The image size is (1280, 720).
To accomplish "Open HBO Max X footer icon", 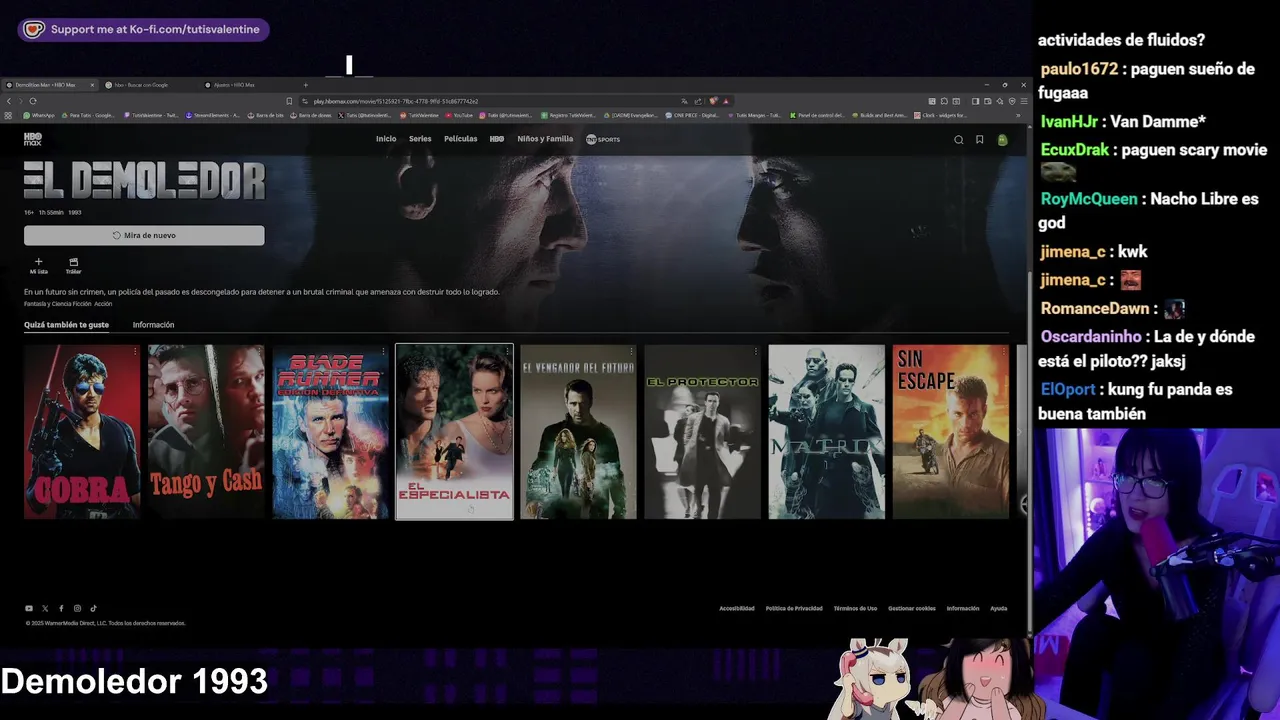I will click(45, 608).
